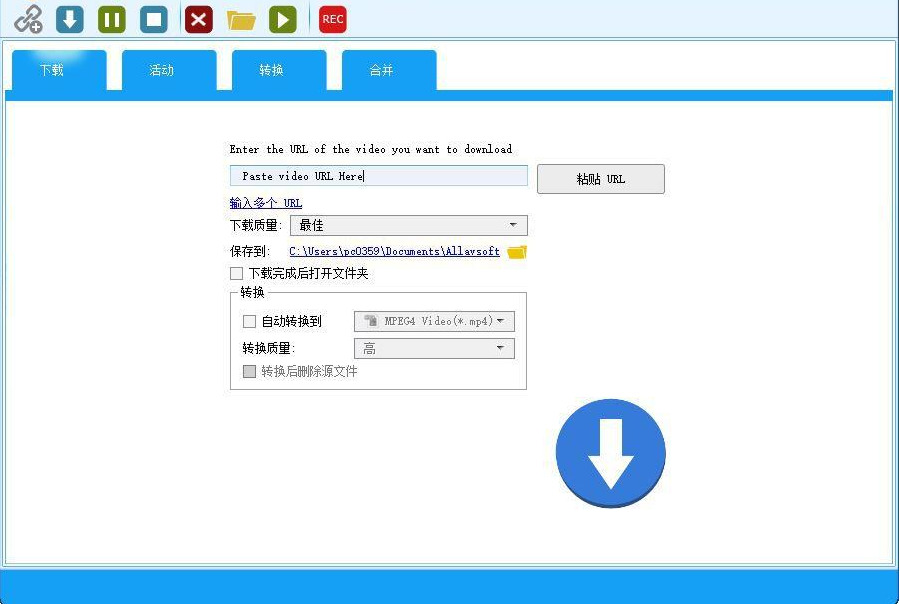Open save folder icon beside Allavsoft path
Screen dimensions: 900x604
click(x=517, y=251)
